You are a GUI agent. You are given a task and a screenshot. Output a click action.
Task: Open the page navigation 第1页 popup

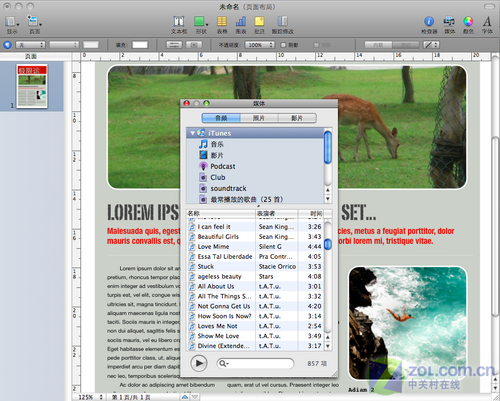coord(131,397)
